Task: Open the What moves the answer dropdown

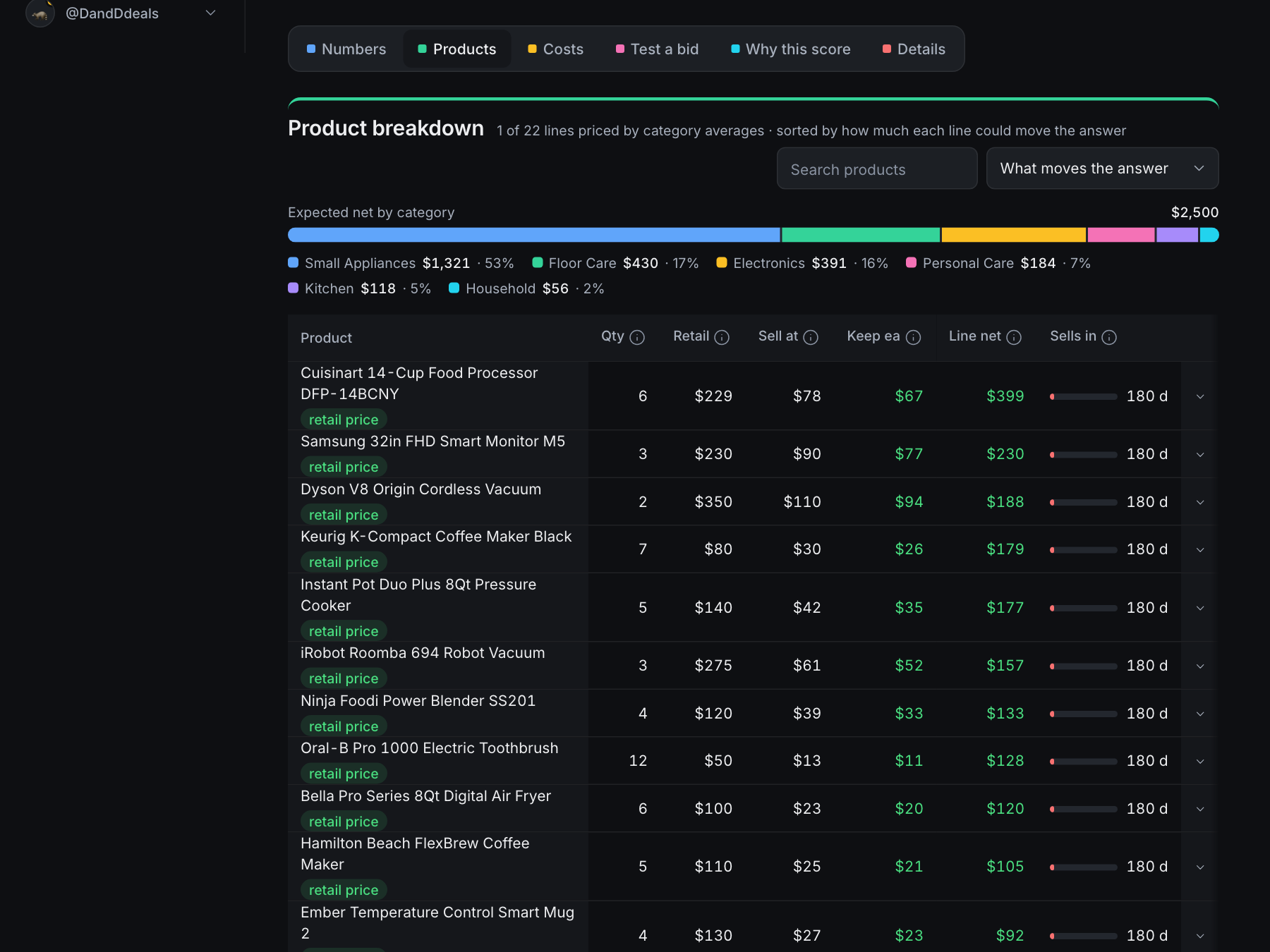Action: pos(1102,169)
